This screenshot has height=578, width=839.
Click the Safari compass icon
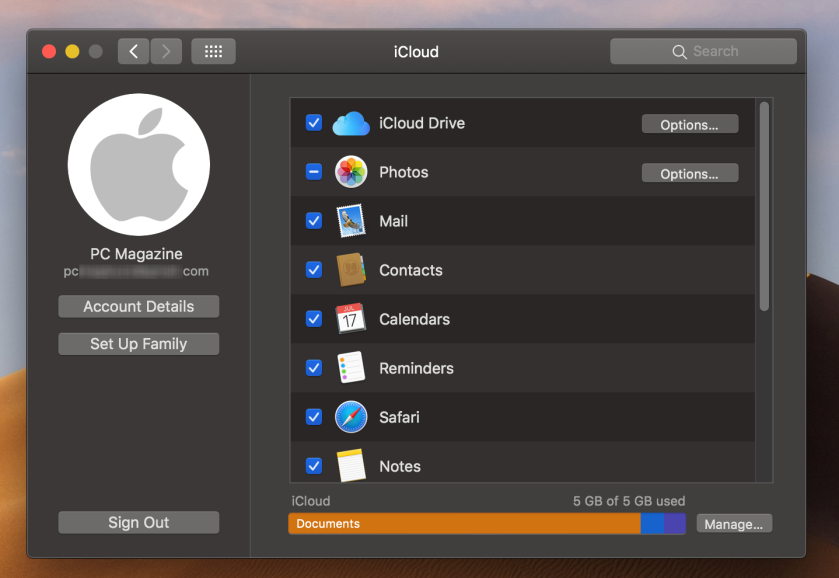pos(351,417)
